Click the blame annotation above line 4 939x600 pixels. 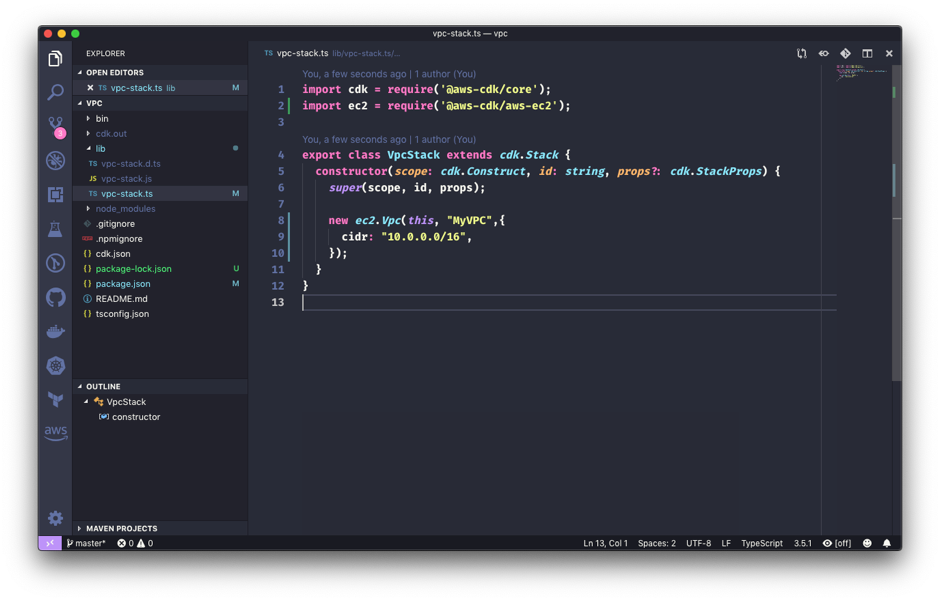[389, 139]
